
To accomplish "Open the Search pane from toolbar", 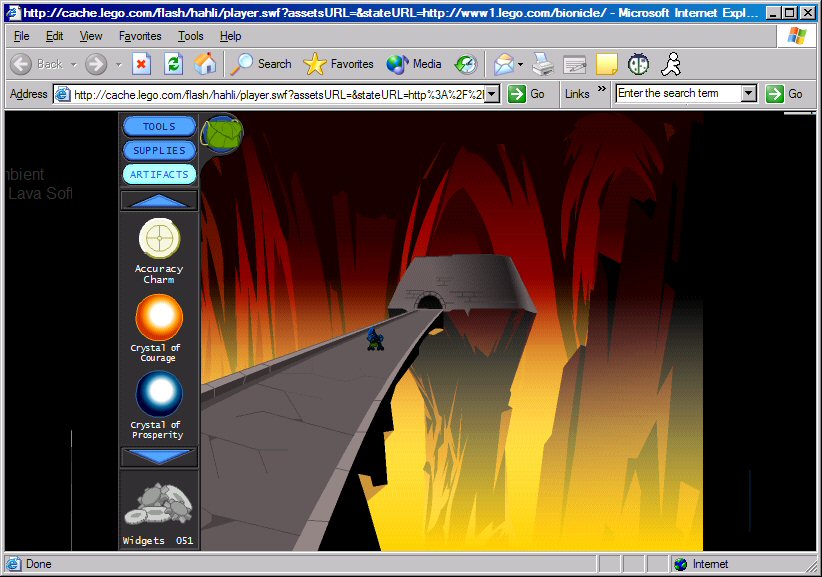I will (262, 64).
